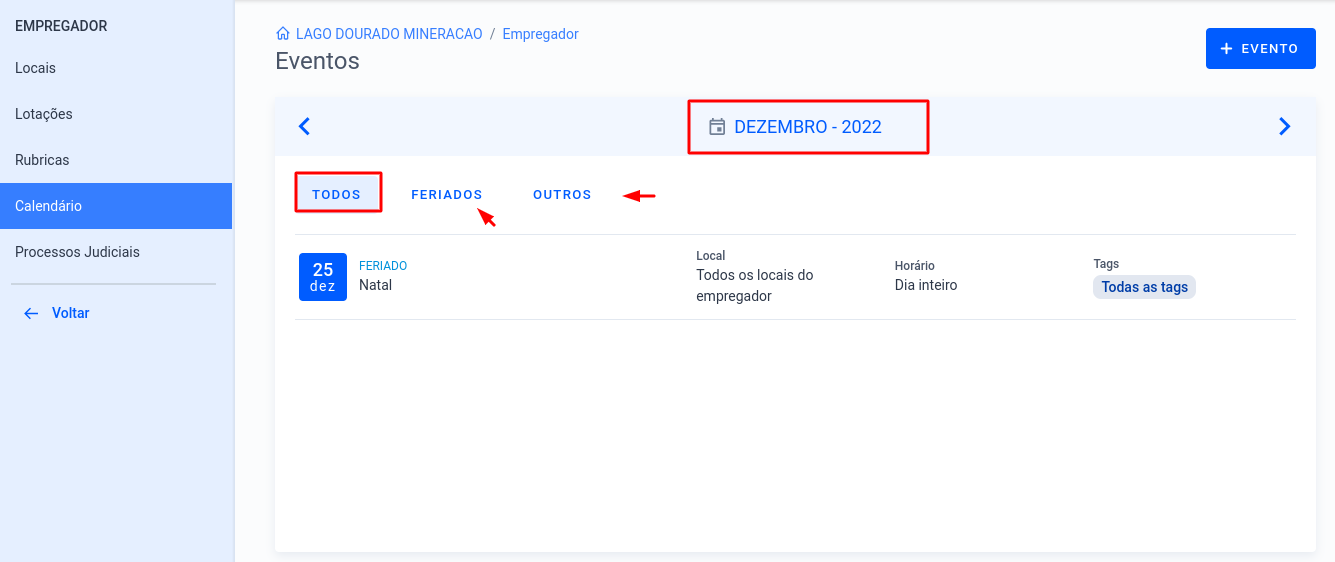Click the Voltar link

[x=71, y=313]
